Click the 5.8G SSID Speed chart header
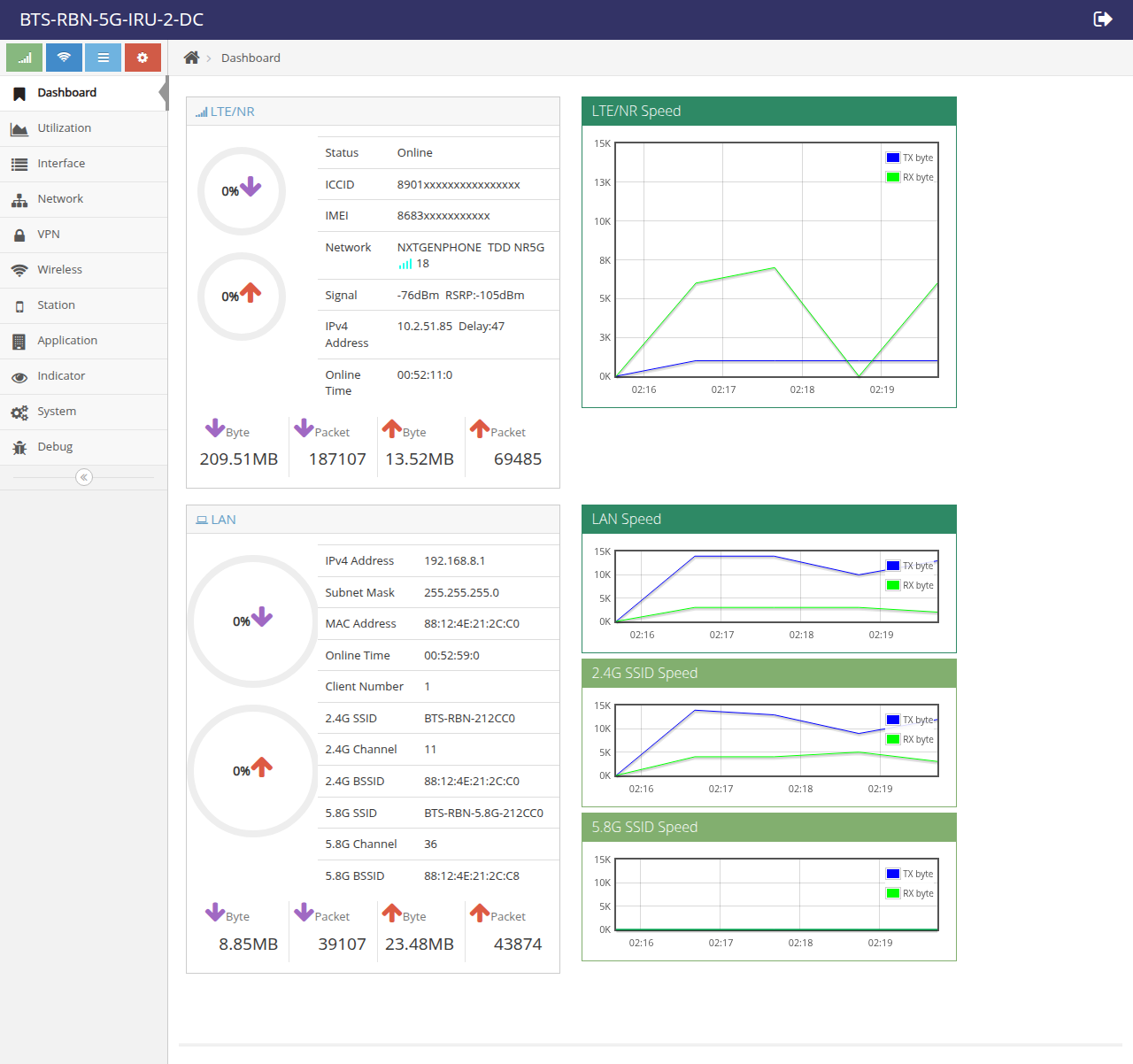 click(769, 827)
